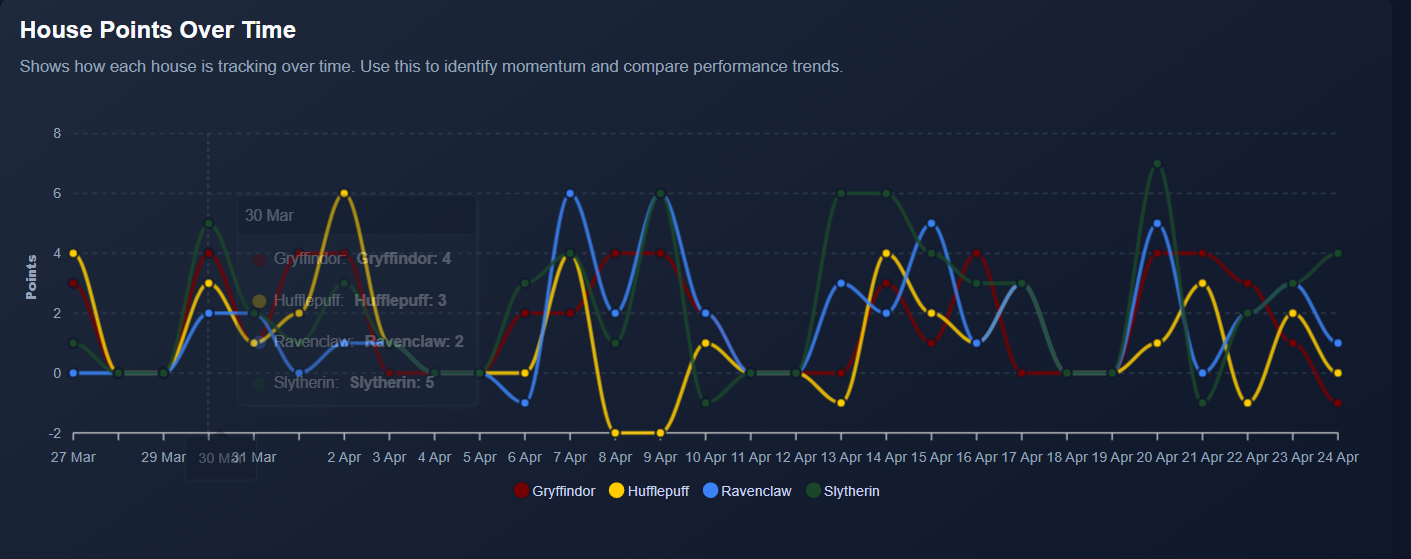Select Ravenclaw 5-point marker on 15 Apr
The width and height of the screenshot is (1411, 559).
tap(931, 223)
